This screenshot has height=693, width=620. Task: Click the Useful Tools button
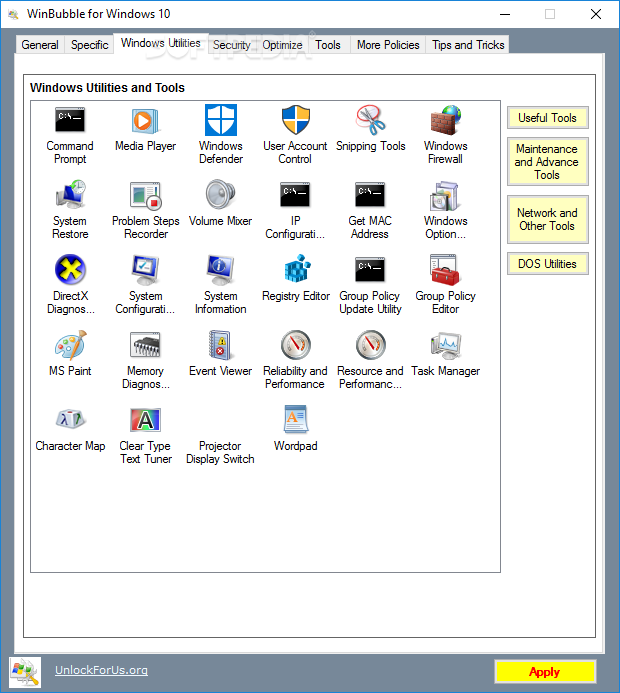548,118
